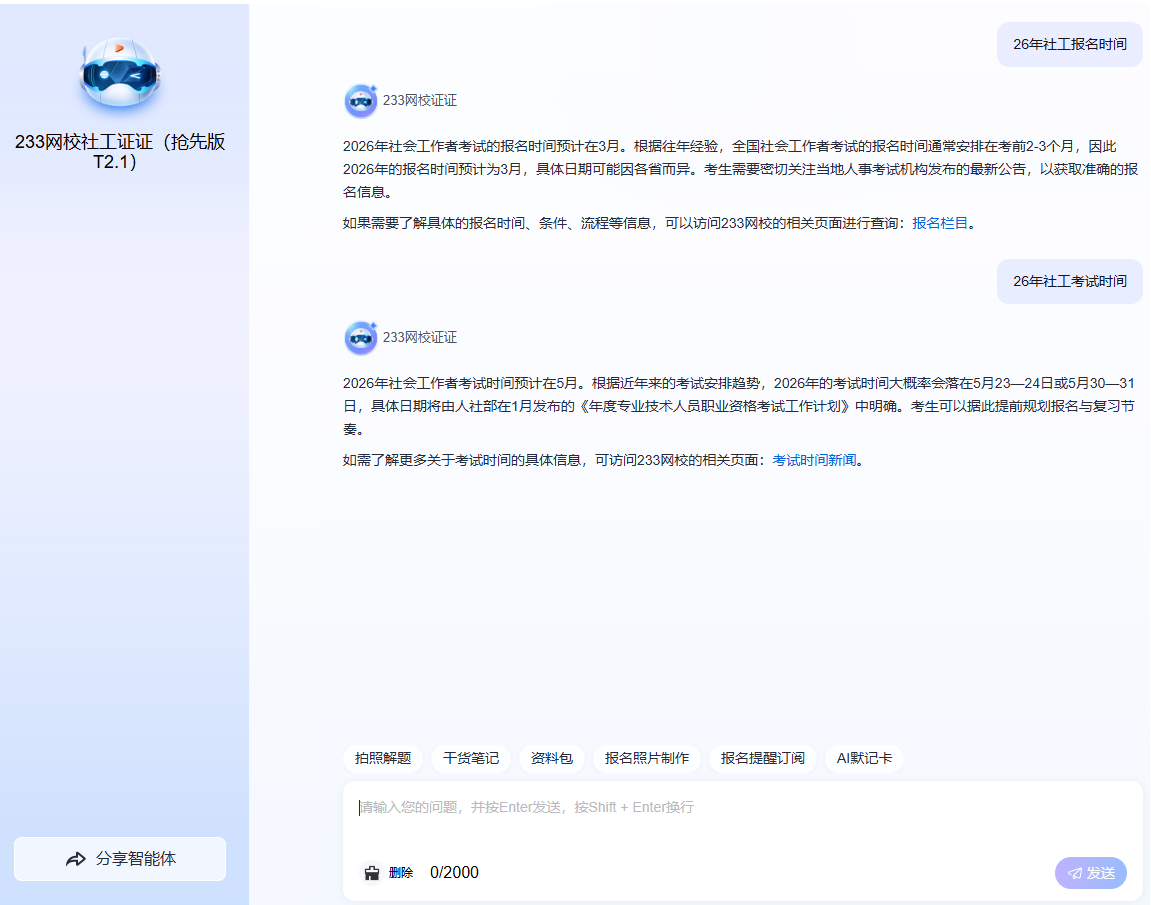Click the 分享智能体 share button
The height and width of the screenshot is (905, 1151).
click(120, 859)
